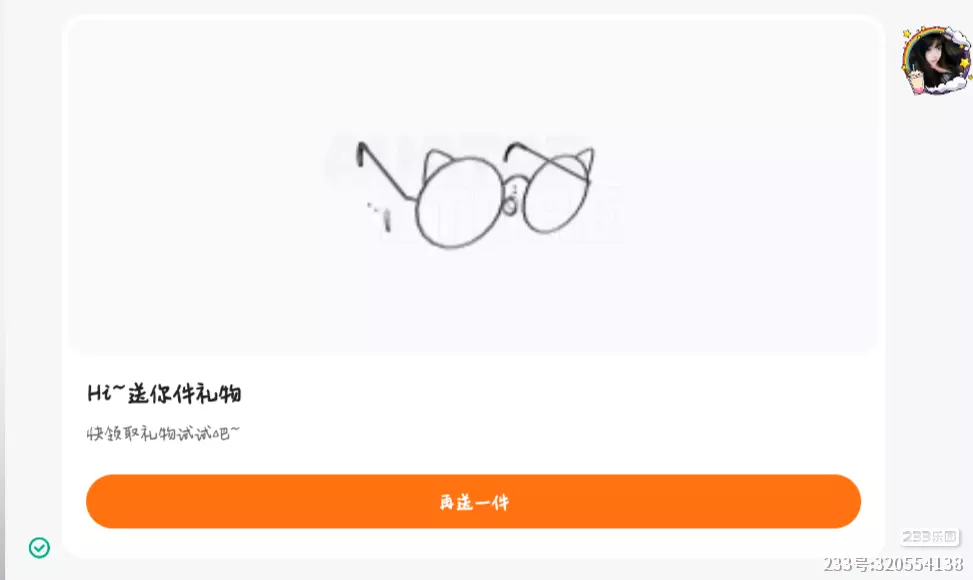Click the gray strip along the left edge
Image resolution: width=973 pixels, height=580 pixels.
click(2, 290)
